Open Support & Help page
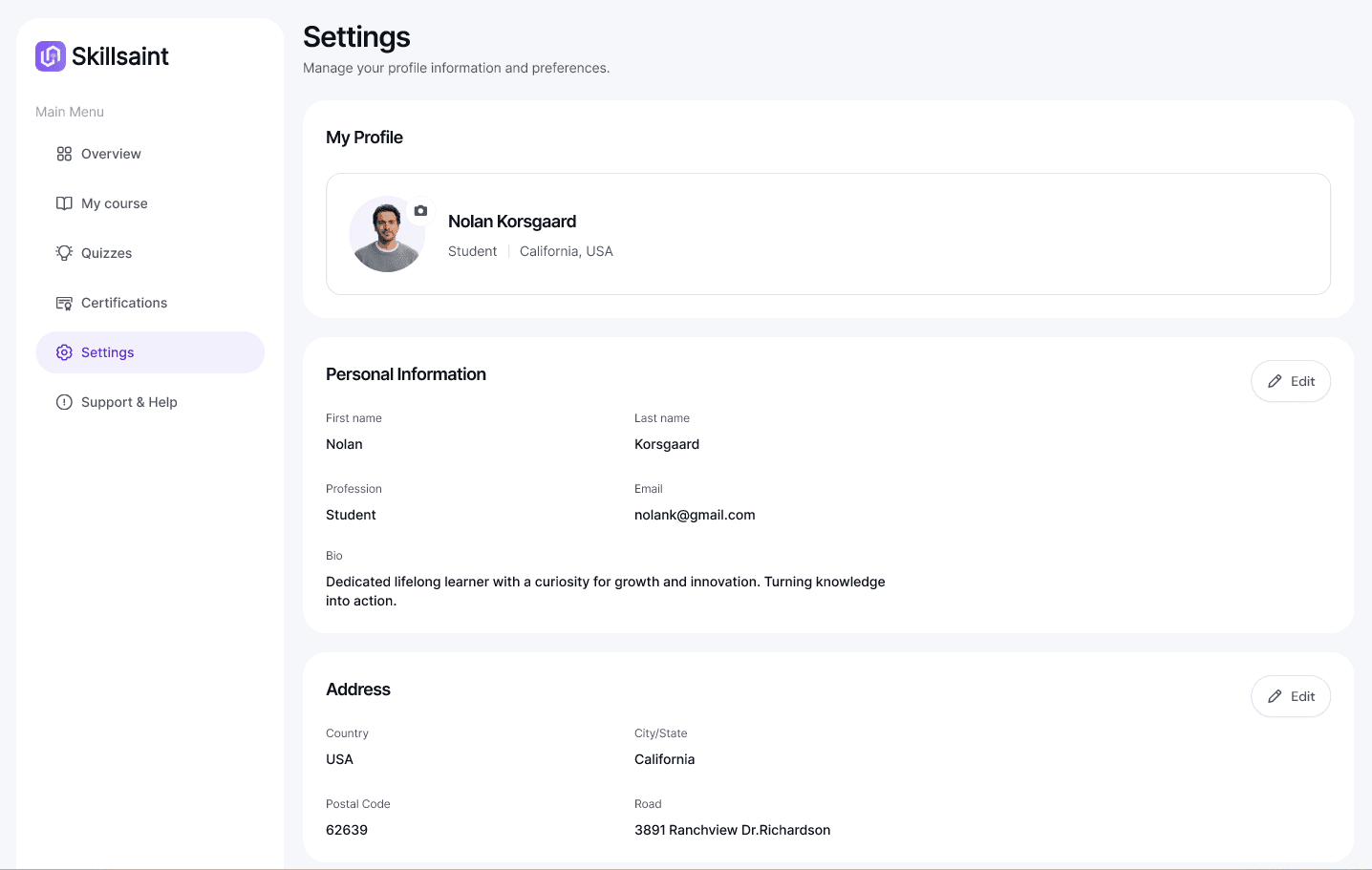The width and height of the screenshot is (1372, 870). (x=129, y=402)
